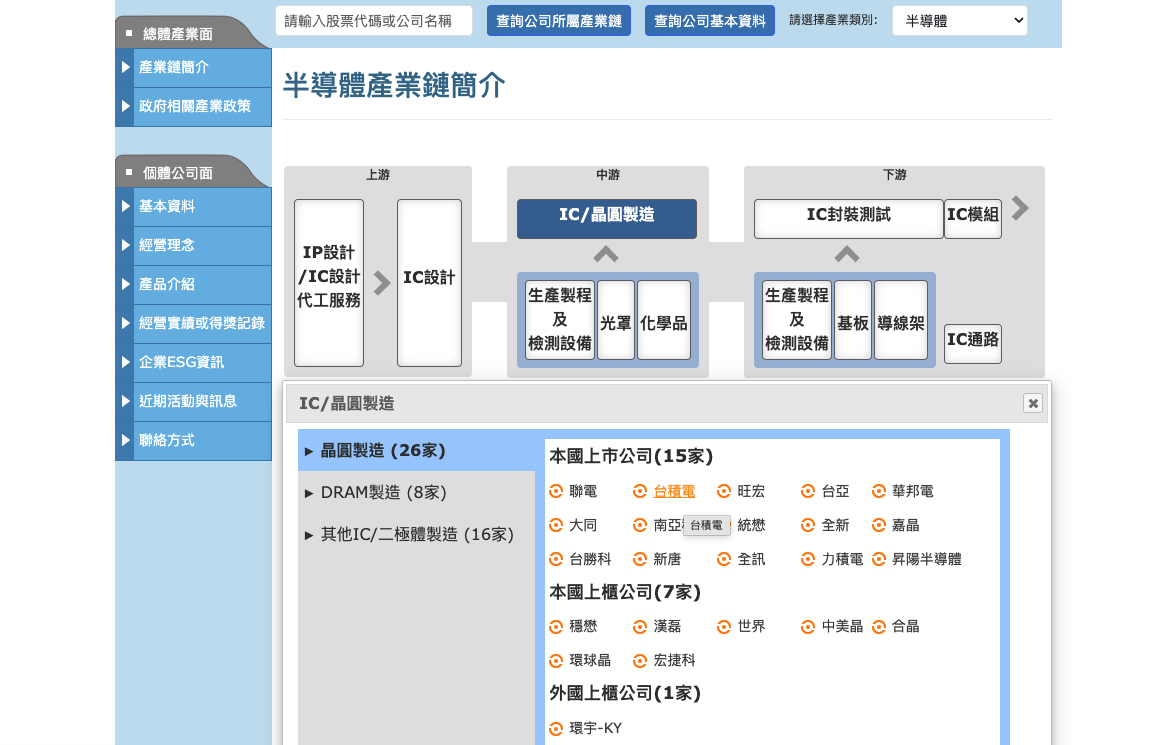Expand 其他IC/二極體製造 (16家) category

[x=416, y=534]
